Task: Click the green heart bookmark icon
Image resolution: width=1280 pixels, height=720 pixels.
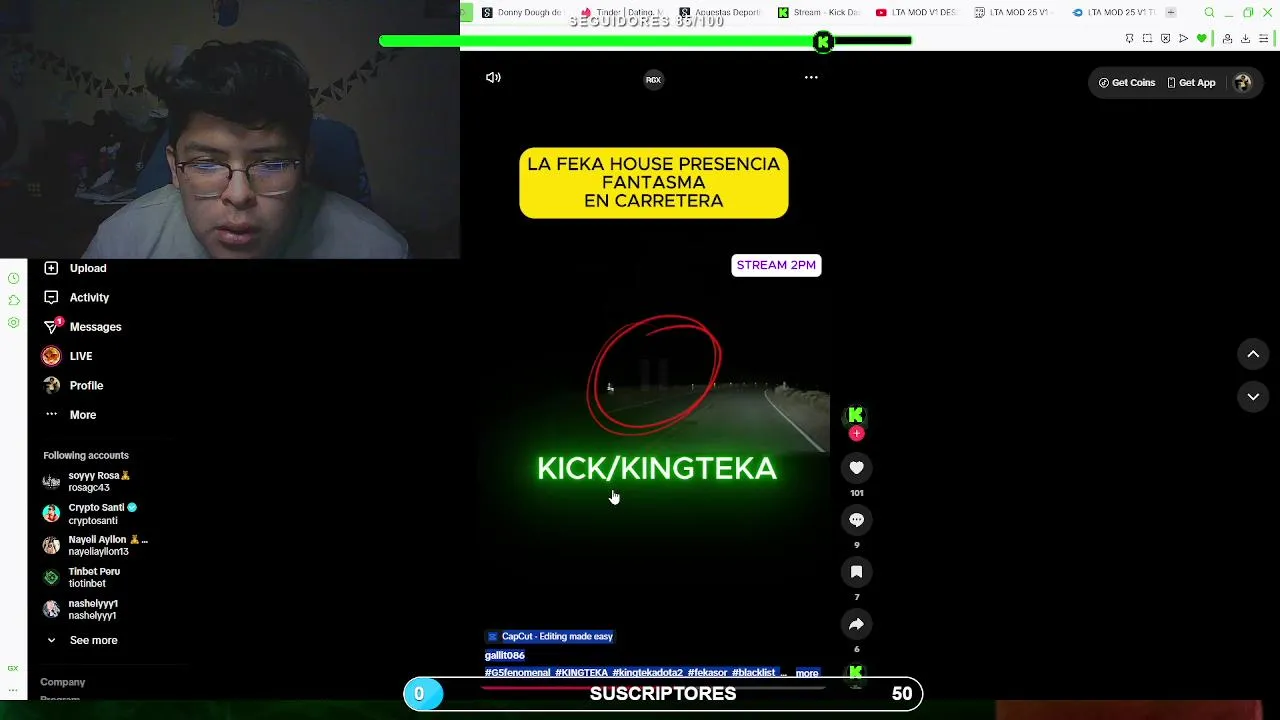Action: [x=1202, y=38]
